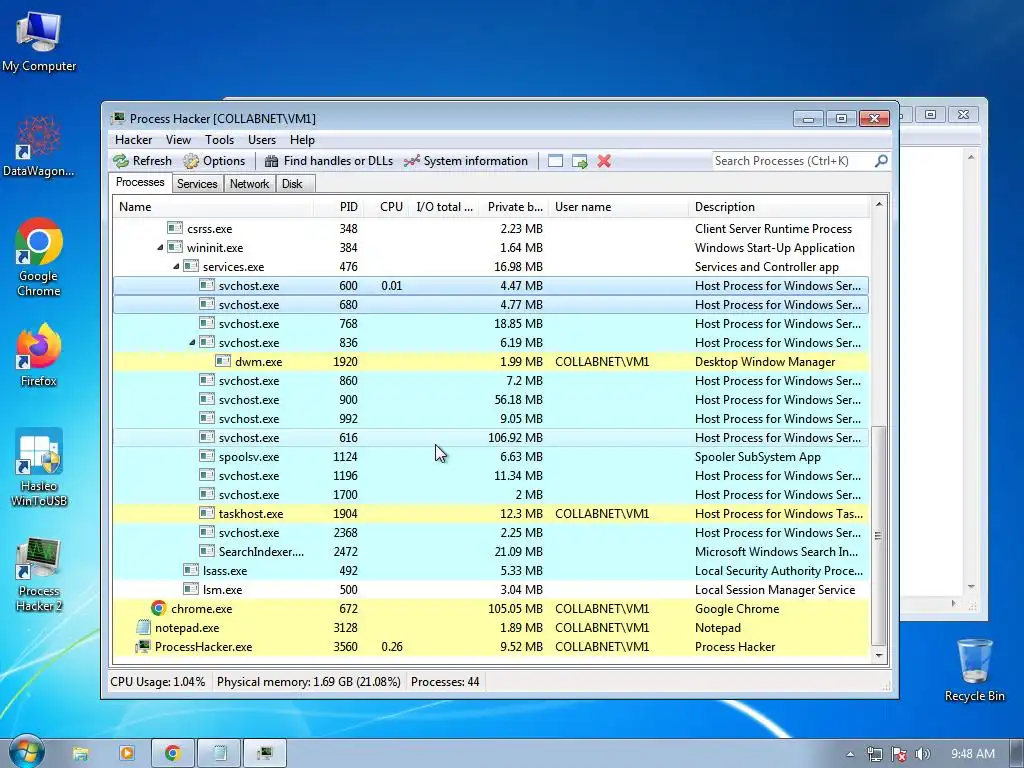Screen dimensions: 1024x768
Task: Click the csrss.exe process icon
Action: coord(174,228)
